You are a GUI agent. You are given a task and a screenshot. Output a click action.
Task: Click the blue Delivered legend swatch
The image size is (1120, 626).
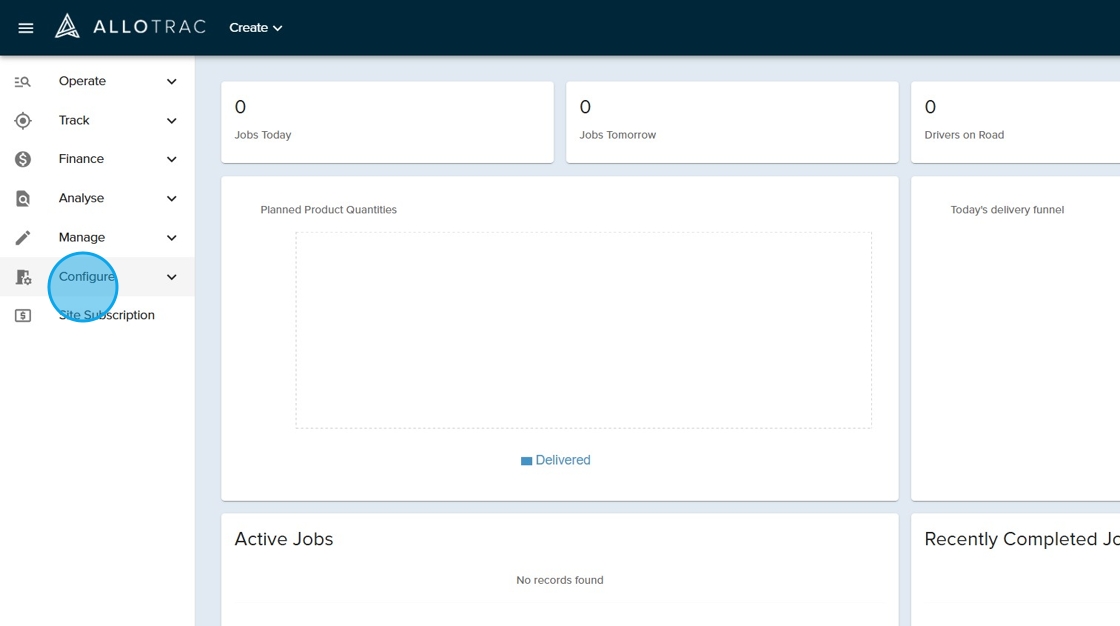[526, 461]
